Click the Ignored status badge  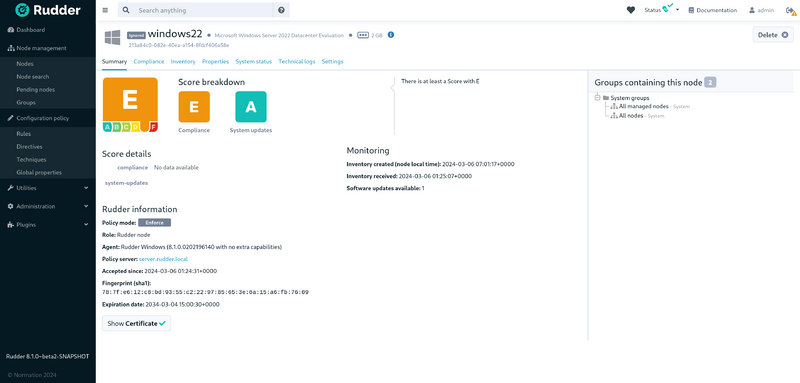[x=136, y=35]
